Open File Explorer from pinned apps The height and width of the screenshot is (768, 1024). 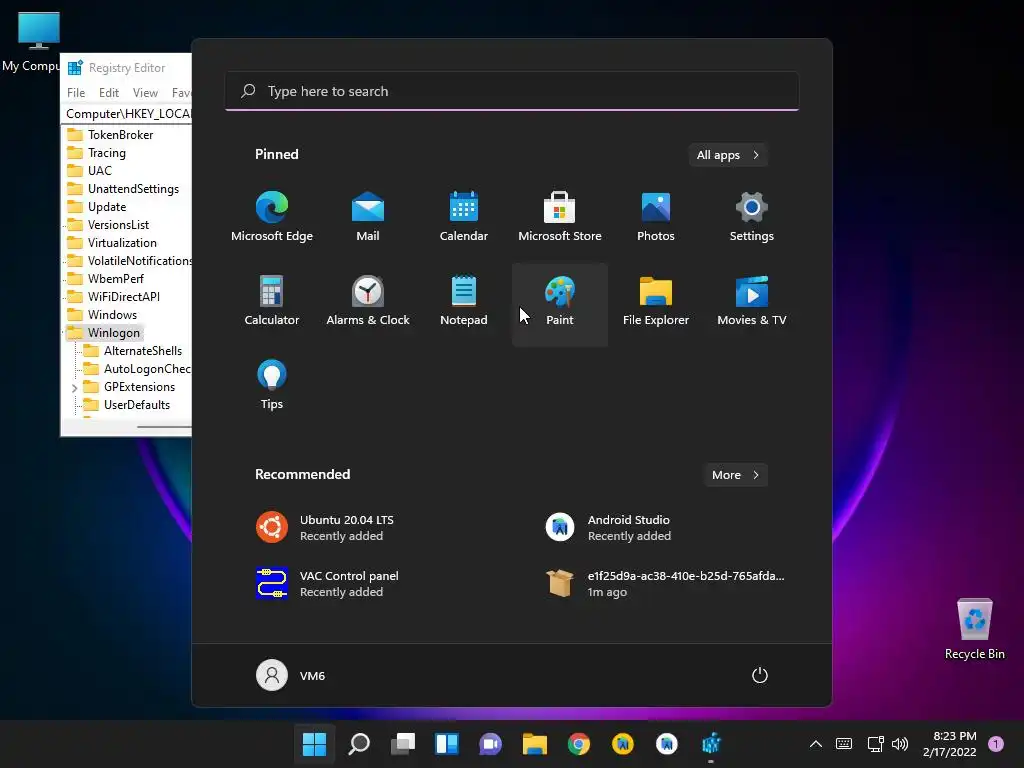656,302
